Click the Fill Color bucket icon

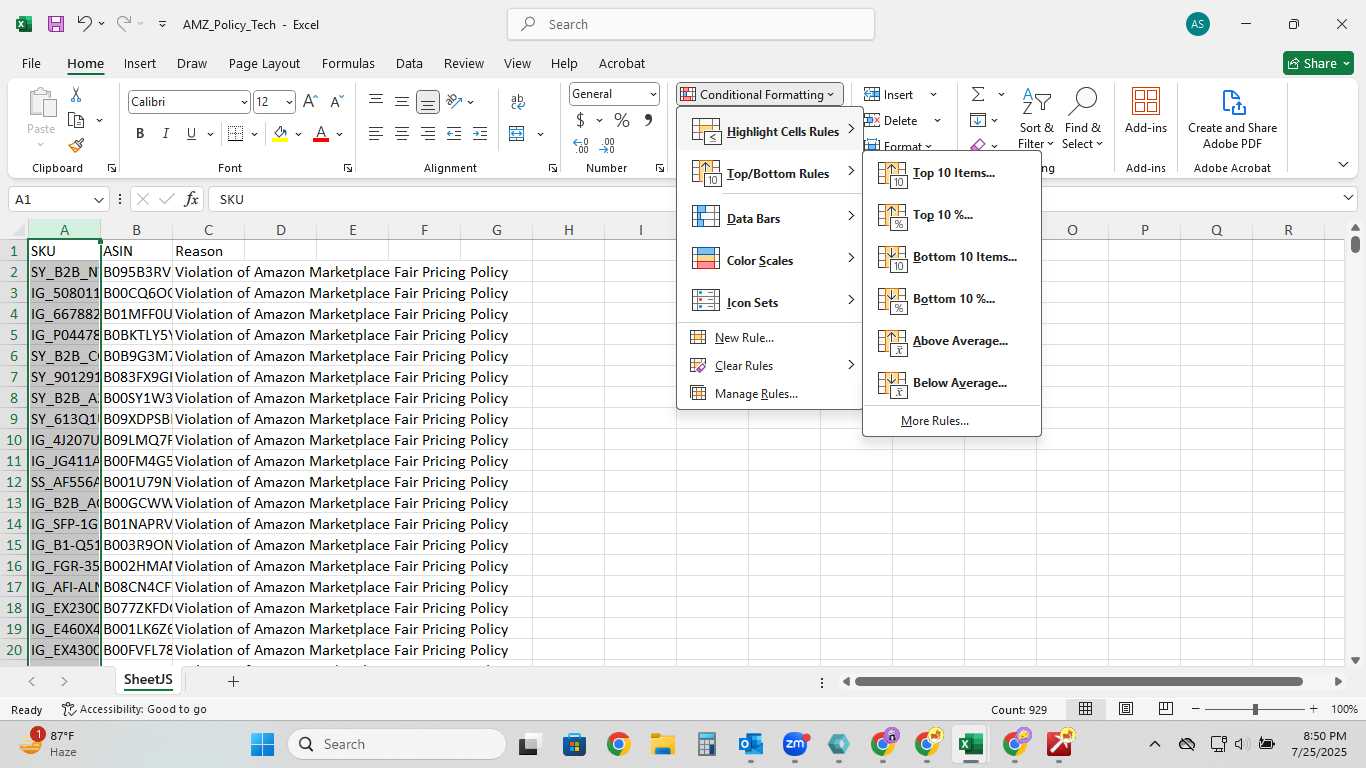(280, 134)
